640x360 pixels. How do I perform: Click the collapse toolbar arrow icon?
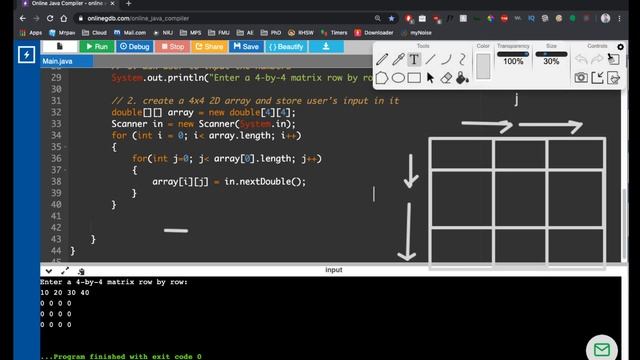[x=597, y=78]
